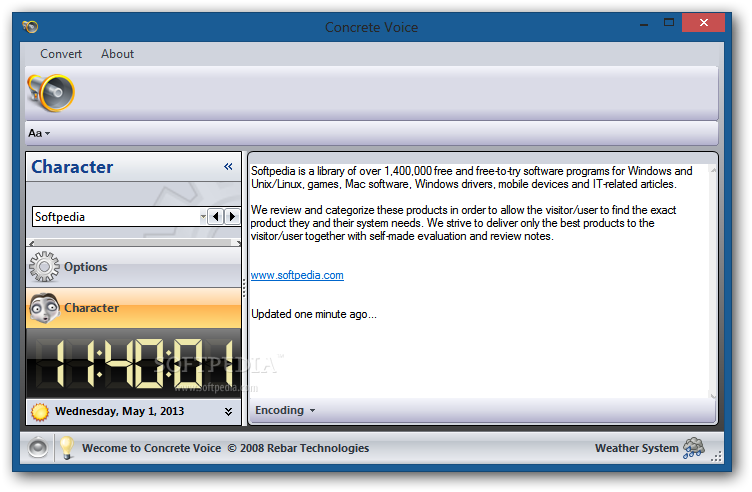Open the Softpedia character combo box
The height and width of the screenshot is (492, 752).
point(119,217)
